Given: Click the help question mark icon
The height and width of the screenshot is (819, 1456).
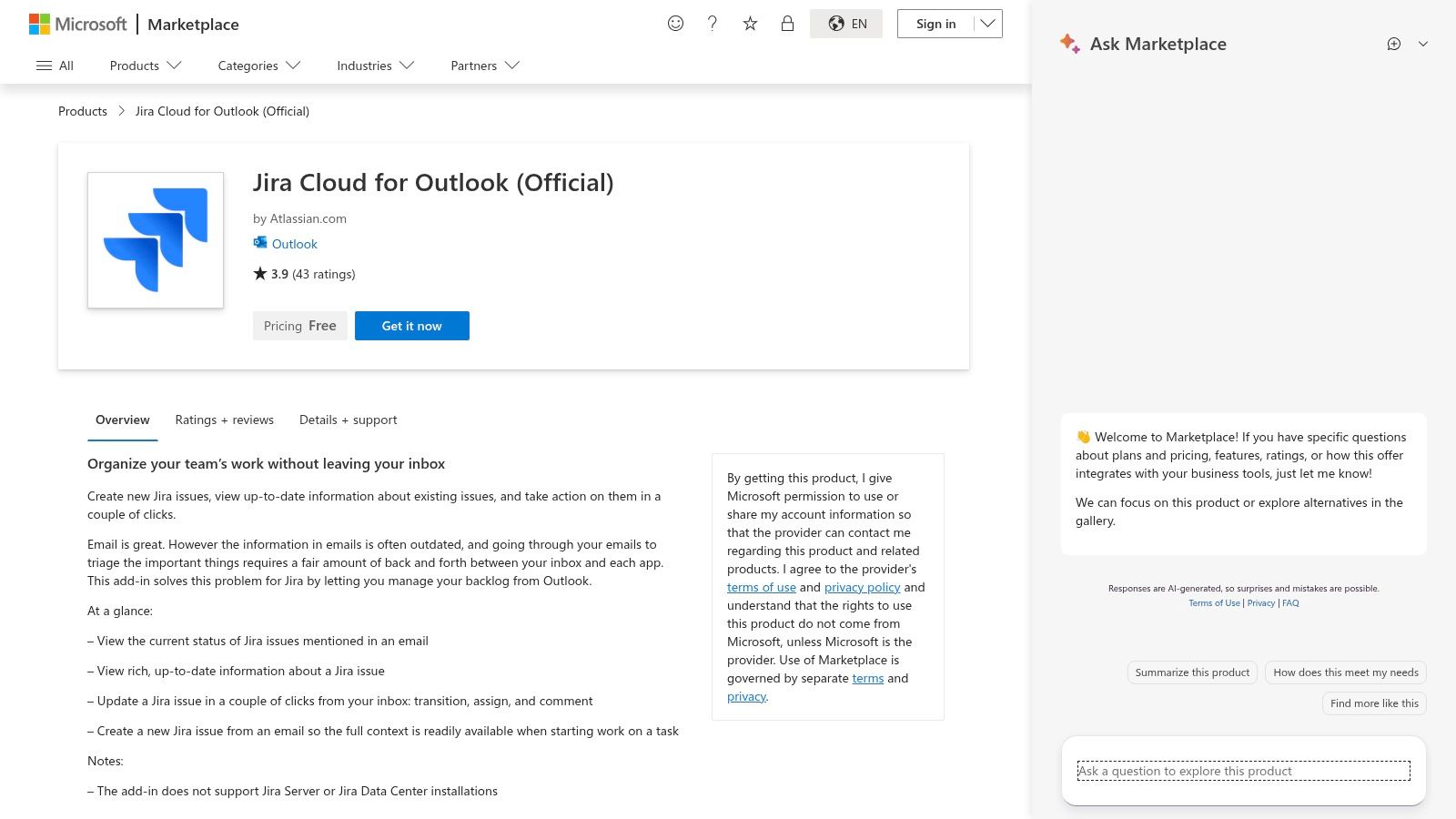Looking at the screenshot, I should [713, 24].
